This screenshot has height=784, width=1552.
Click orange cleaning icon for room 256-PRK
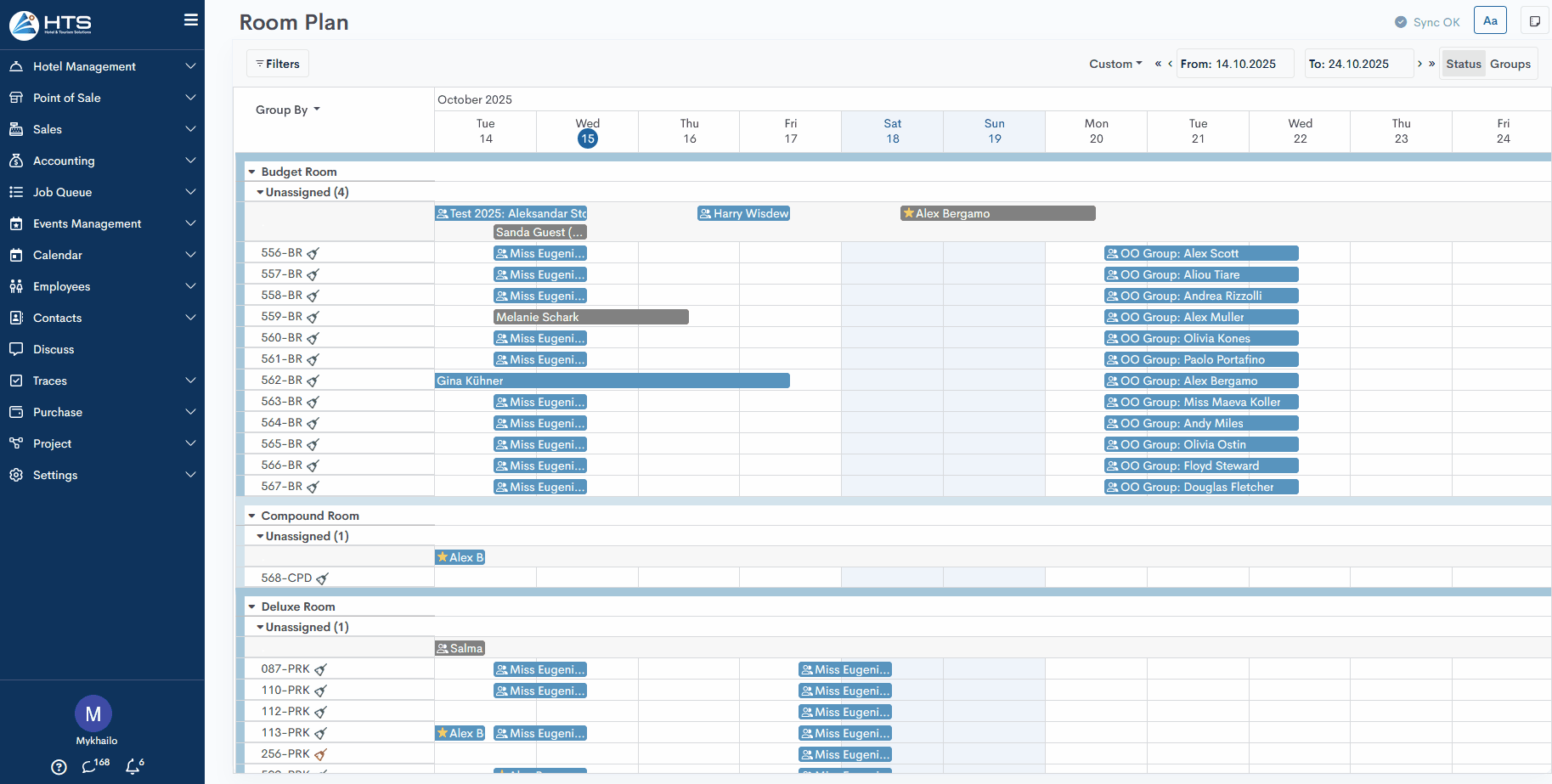[320, 754]
